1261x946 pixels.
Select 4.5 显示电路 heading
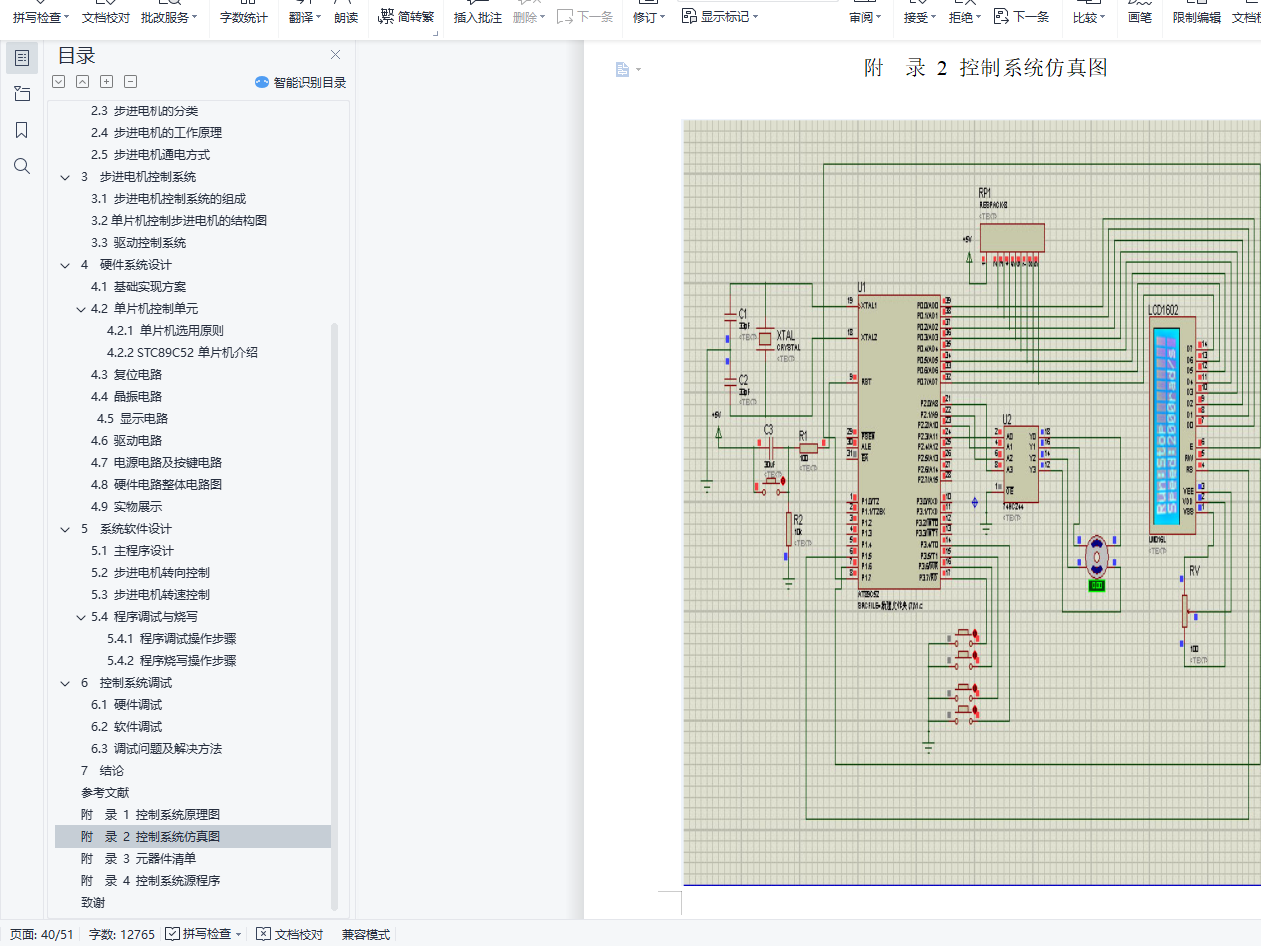132,419
